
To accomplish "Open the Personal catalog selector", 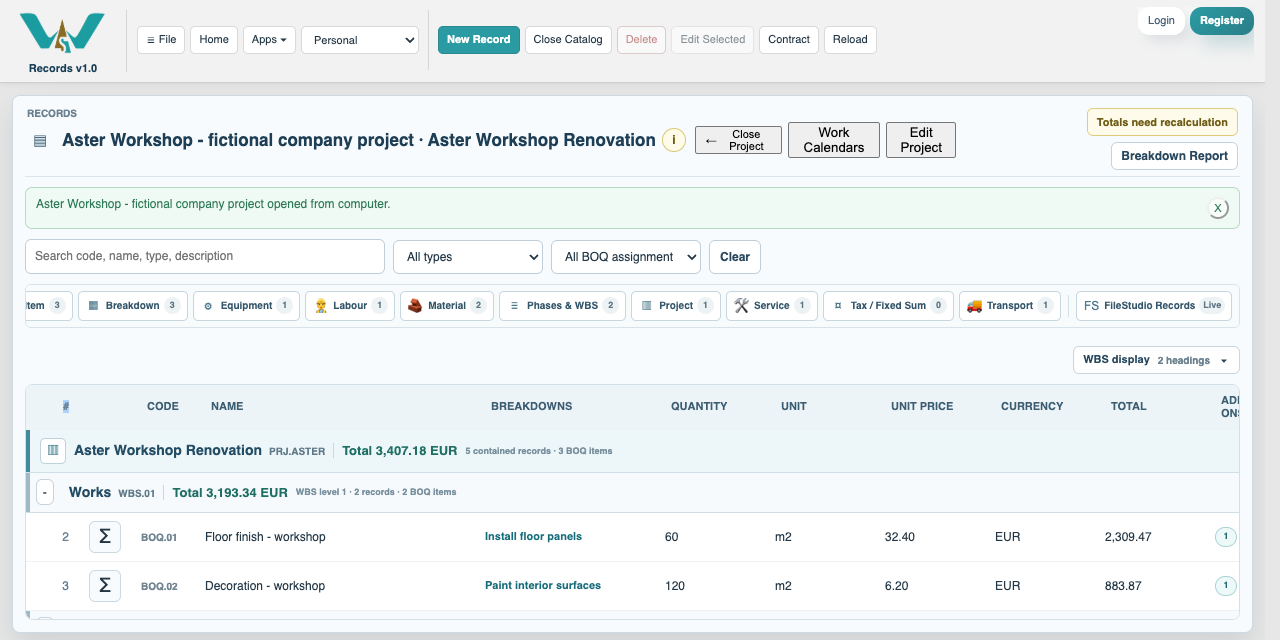I will click(360, 40).
